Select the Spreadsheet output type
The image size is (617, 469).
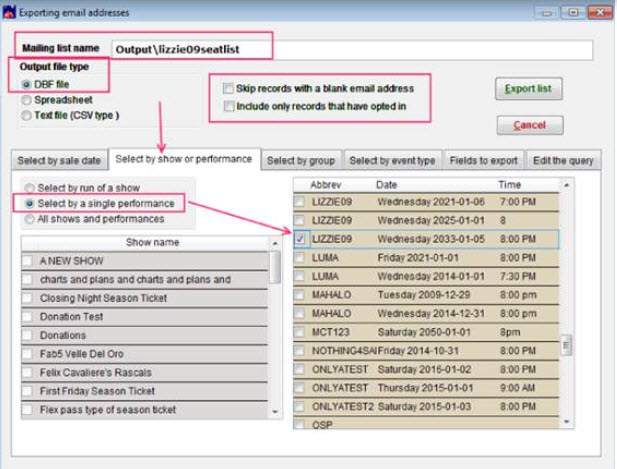pos(26,100)
